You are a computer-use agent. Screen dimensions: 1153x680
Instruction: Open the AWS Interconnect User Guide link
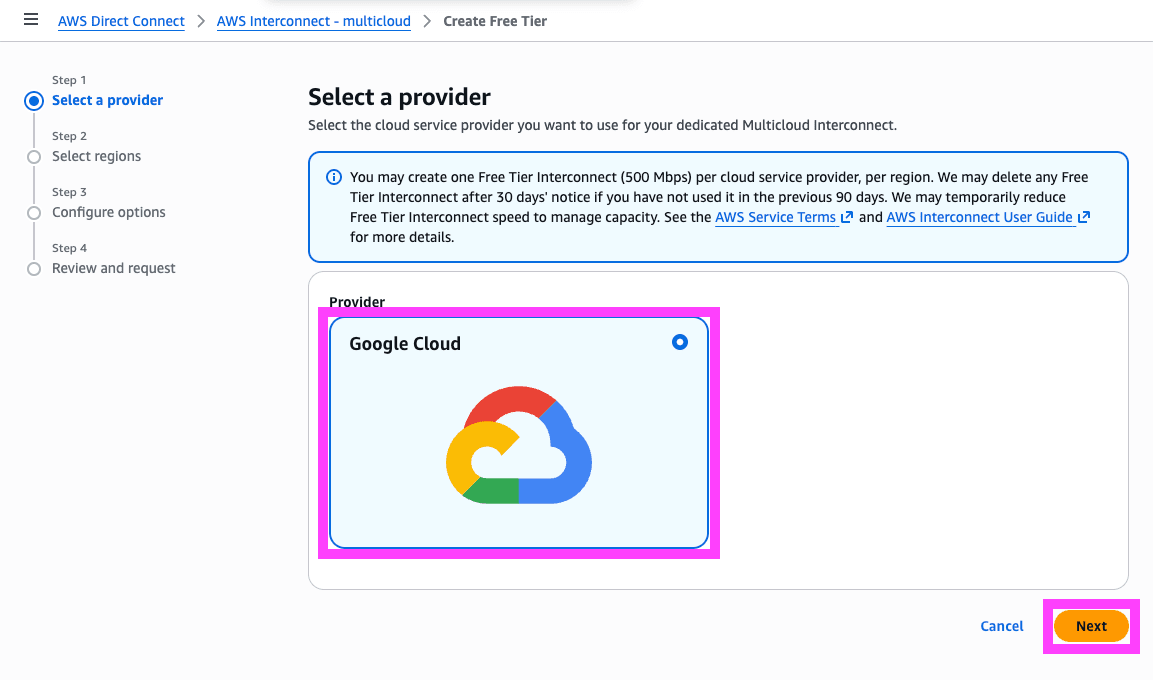pos(979,218)
